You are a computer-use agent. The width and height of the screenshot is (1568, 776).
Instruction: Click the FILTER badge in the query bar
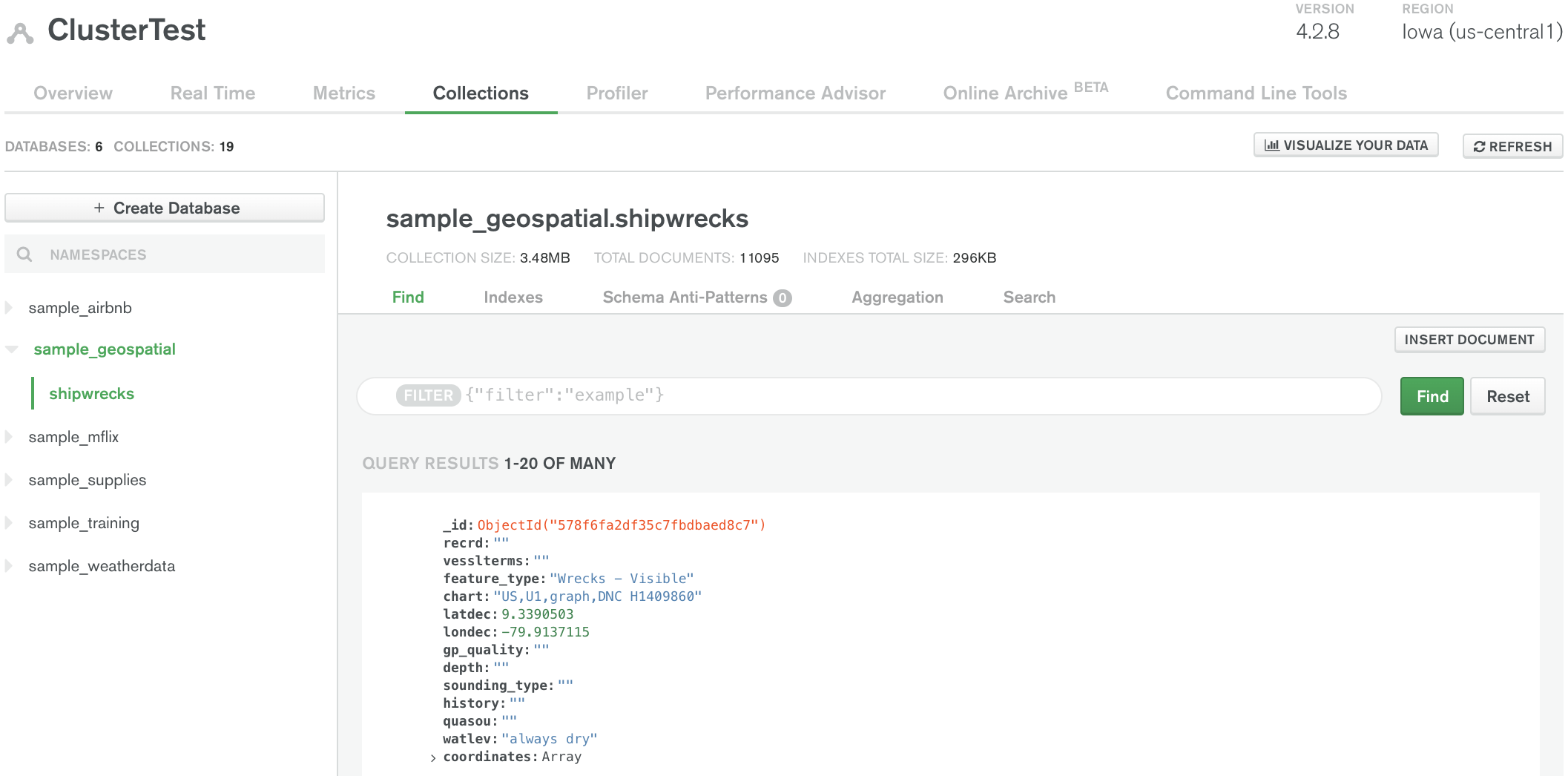[428, 395]
